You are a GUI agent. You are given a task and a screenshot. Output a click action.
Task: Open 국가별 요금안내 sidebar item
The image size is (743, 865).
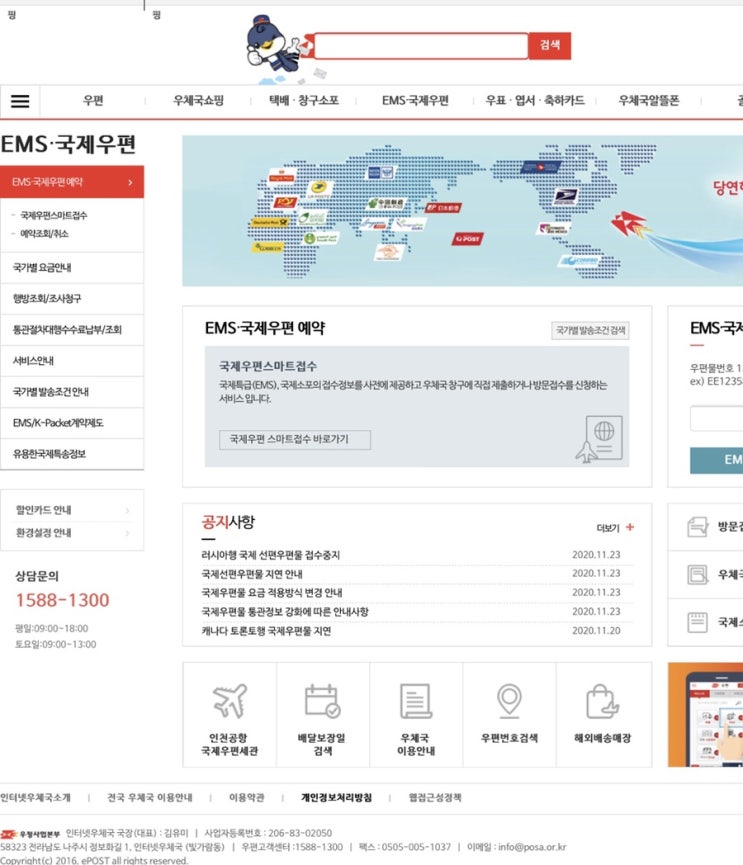(x=72, y=268)
